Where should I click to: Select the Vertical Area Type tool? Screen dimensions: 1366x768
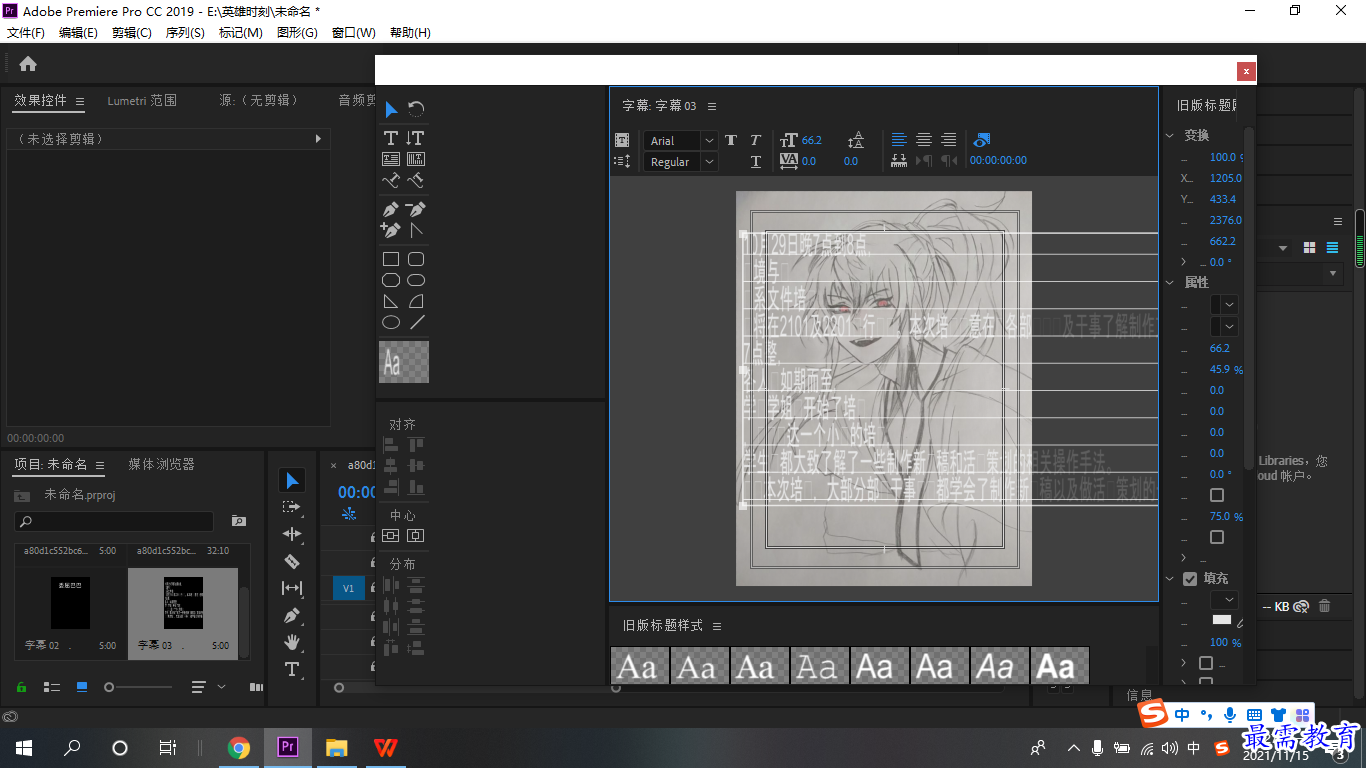coord(416,159)
